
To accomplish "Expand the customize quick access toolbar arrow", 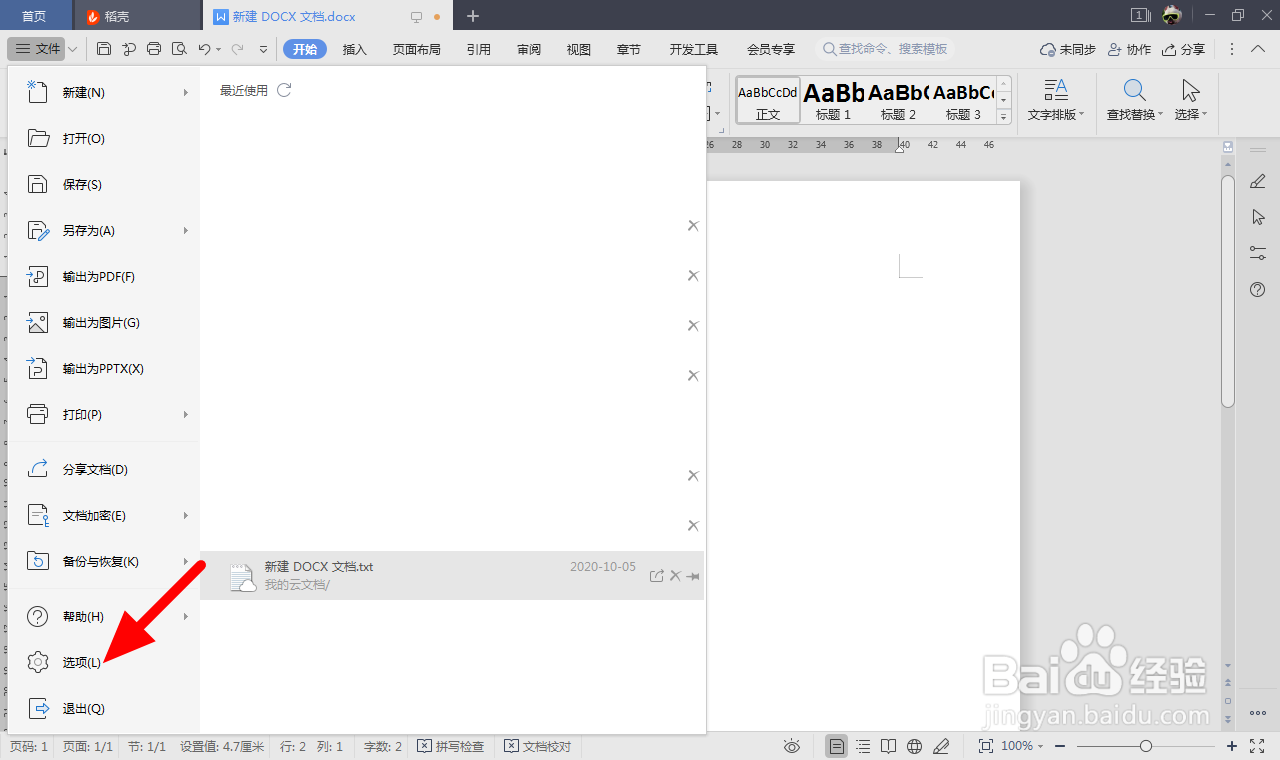I will [264, 49].
